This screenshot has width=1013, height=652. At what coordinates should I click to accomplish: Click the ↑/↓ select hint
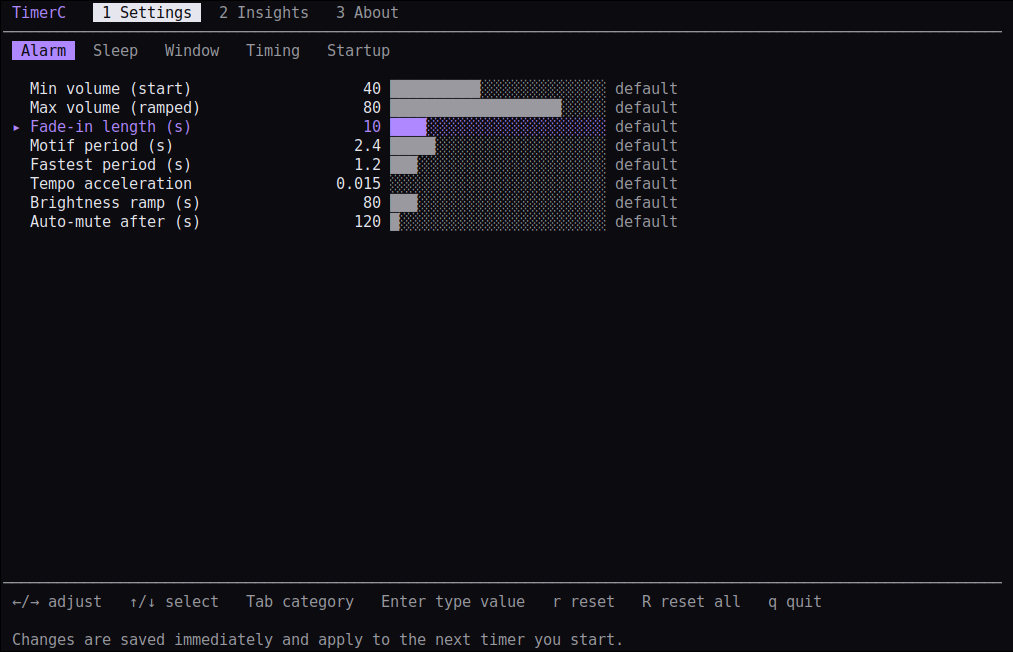pos(174,602)
